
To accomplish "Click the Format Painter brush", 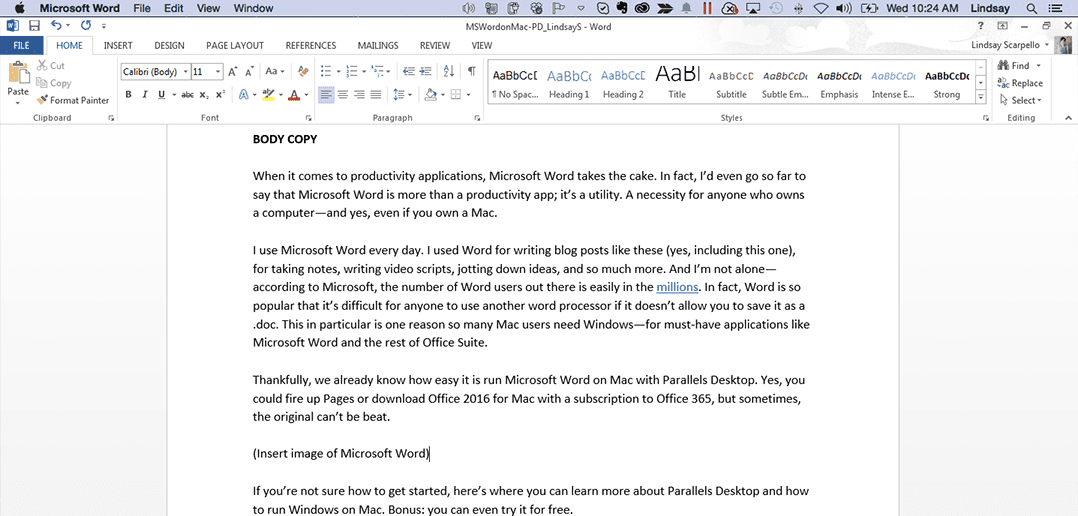I will pyautogui.click(x=41, y=100).
